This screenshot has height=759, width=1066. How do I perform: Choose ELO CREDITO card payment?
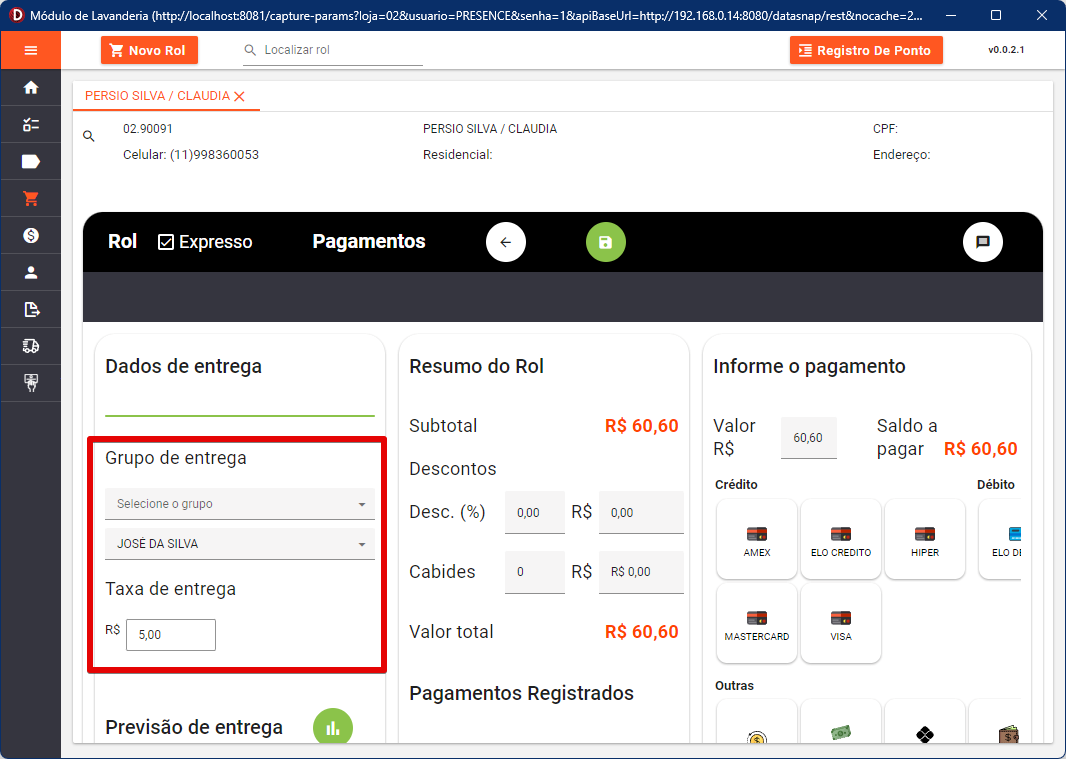[x=841, y=539]
